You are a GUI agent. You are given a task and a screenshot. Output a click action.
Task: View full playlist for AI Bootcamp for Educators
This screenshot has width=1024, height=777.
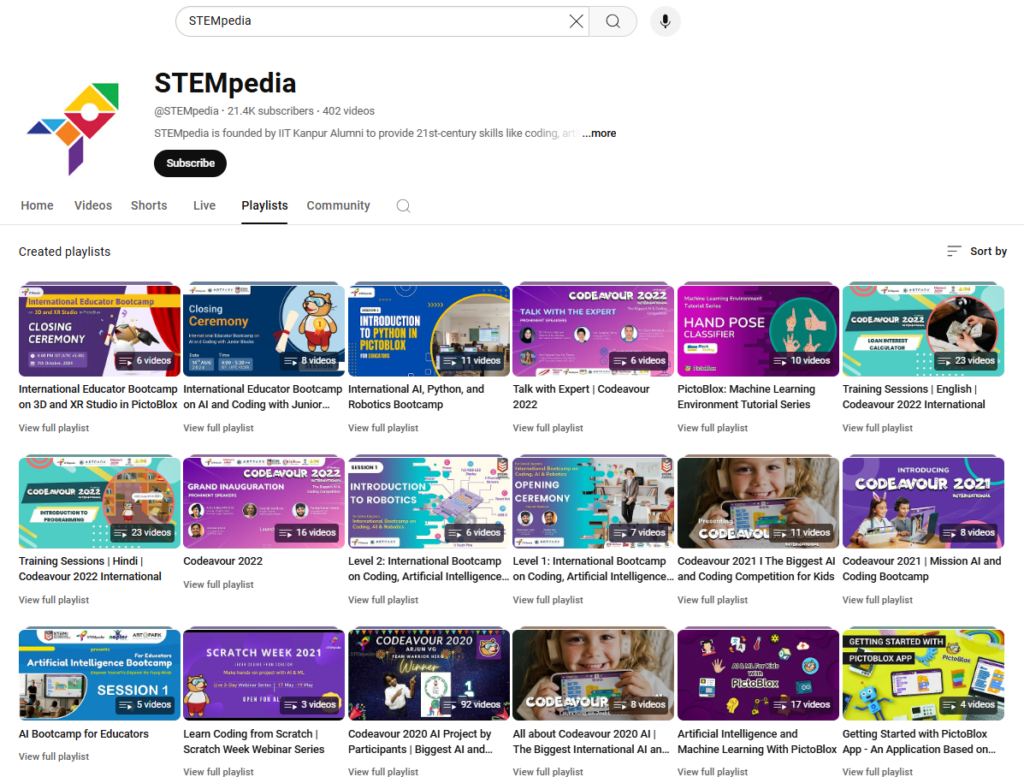pos(54,757)
